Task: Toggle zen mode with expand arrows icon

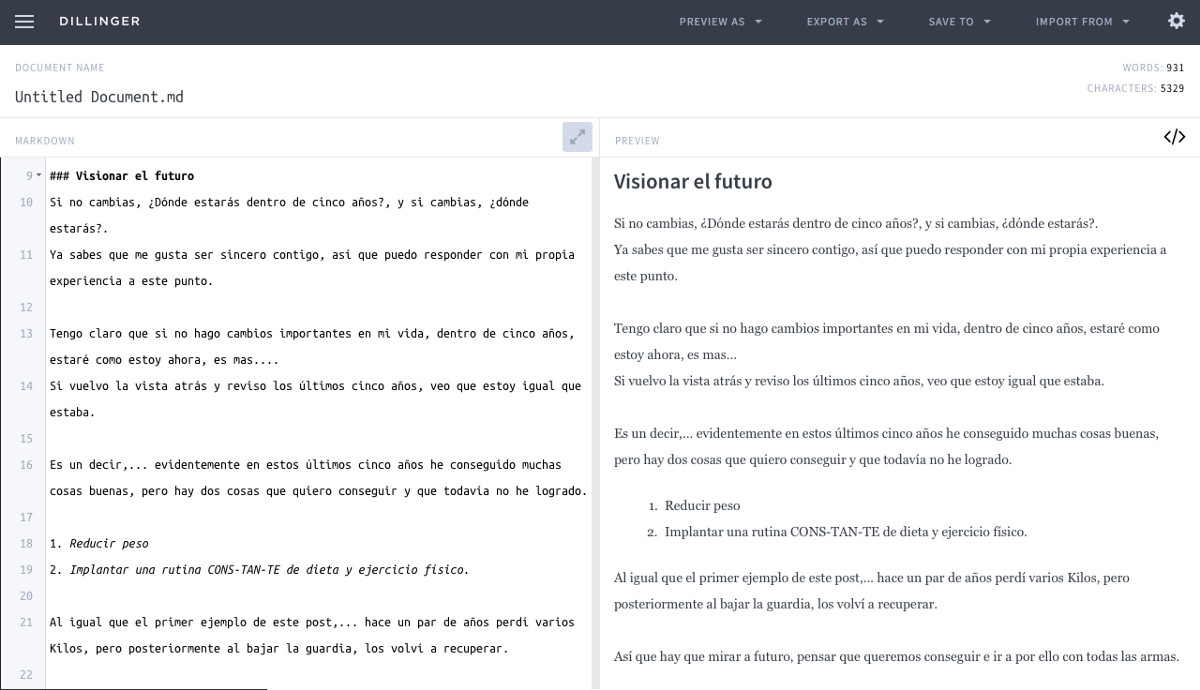Action: coord(577,138)
